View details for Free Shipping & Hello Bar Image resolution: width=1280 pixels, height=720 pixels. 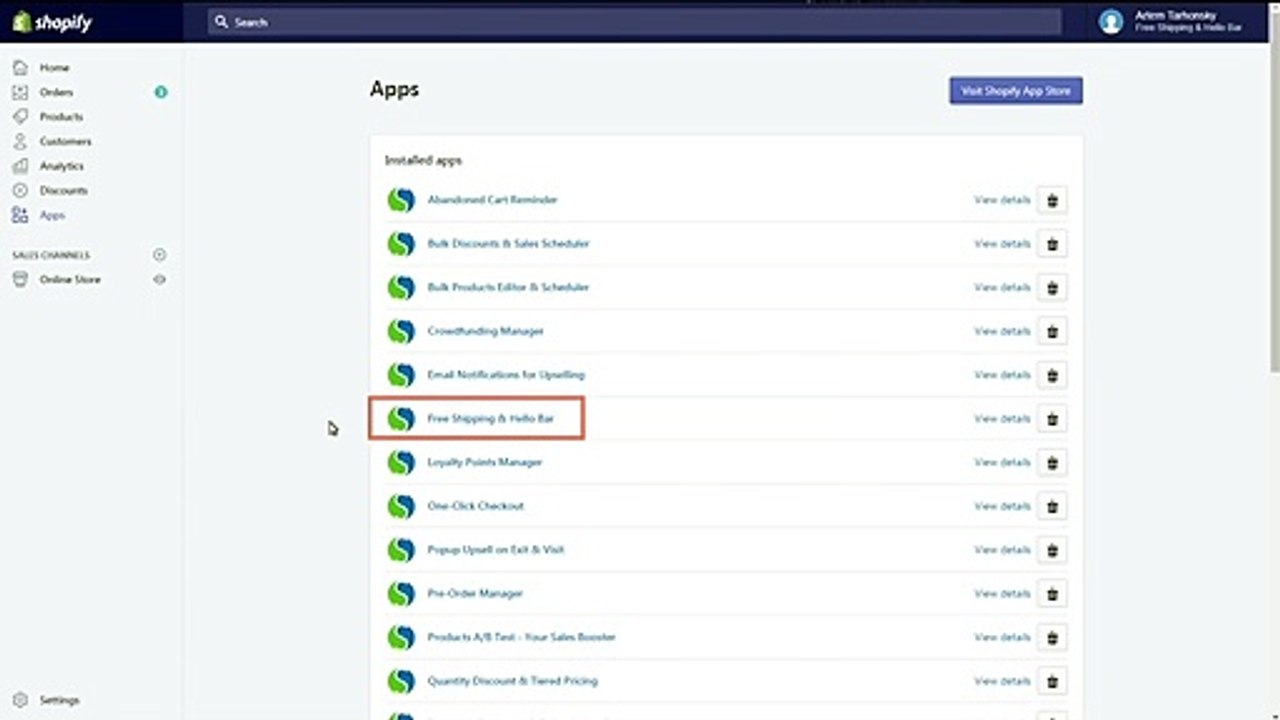pyautogui.click(x=1002, y=419)
